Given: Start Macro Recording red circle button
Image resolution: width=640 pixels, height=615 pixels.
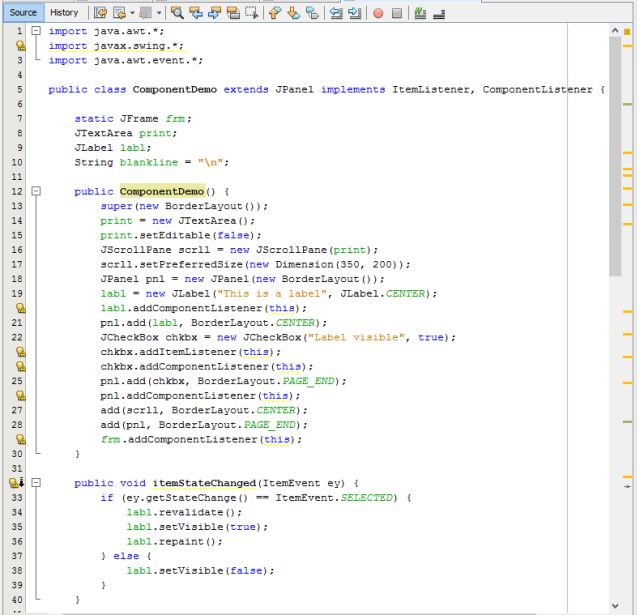Looking at the screenshot, I should point(379,13).
